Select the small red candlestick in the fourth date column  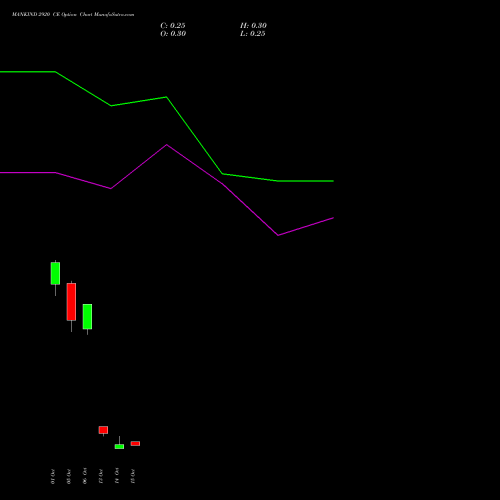click(x=103, y=430)
